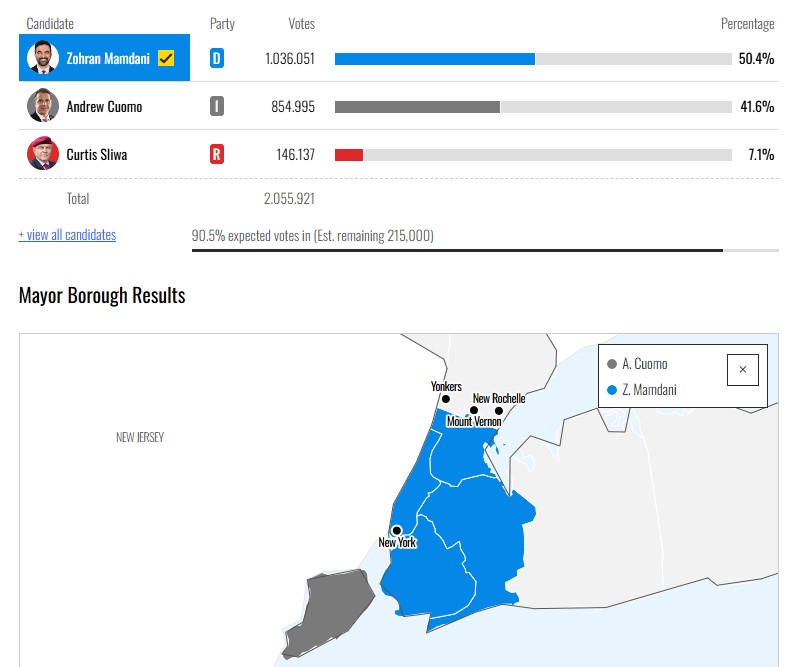Screen dimensions: 795x667
Task: Click the A. Cuomo legend label
Action: pos(645,364)
